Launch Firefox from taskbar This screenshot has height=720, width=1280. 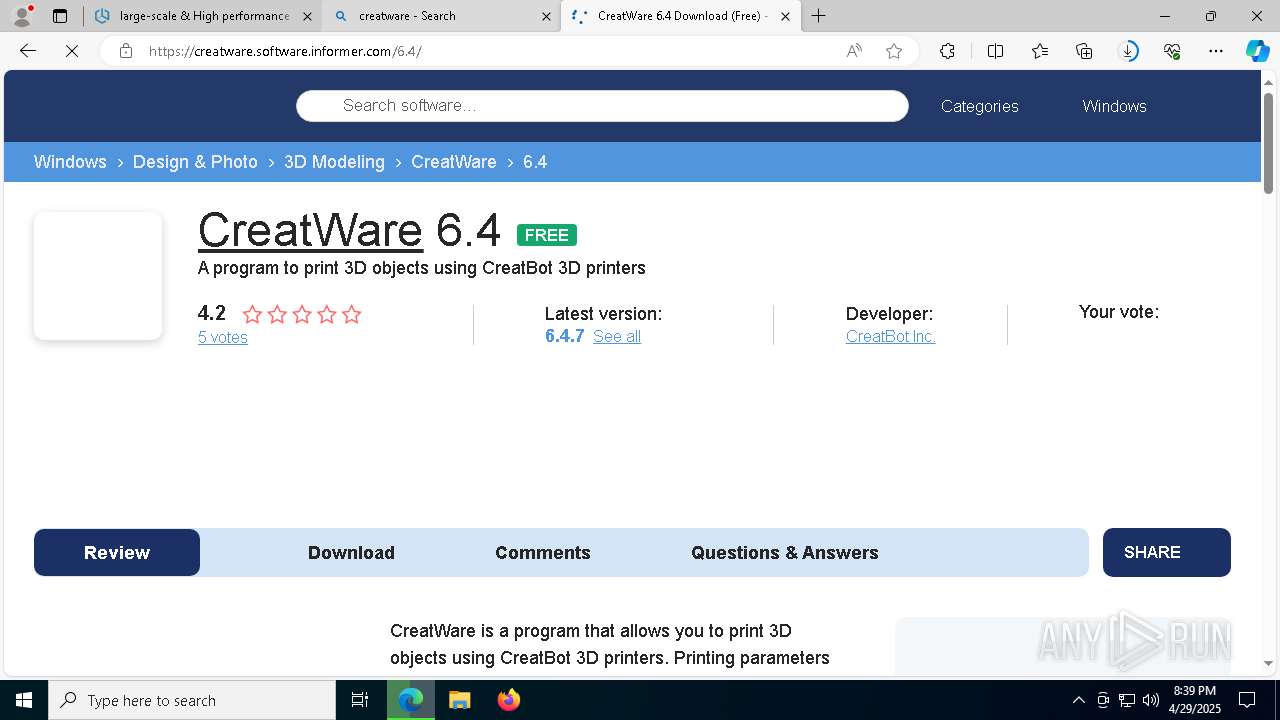click(508, 700)
